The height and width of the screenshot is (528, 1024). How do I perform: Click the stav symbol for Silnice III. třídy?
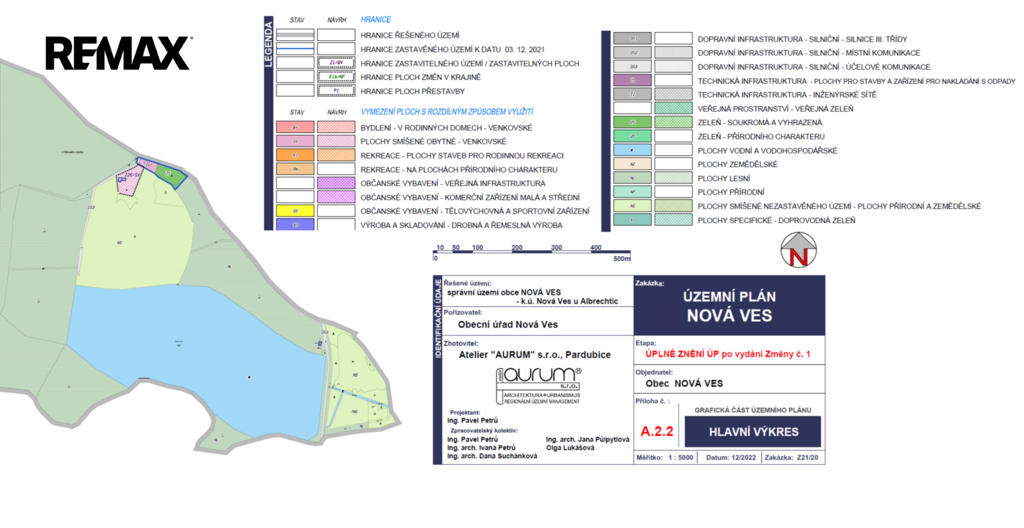click(633, 38)
